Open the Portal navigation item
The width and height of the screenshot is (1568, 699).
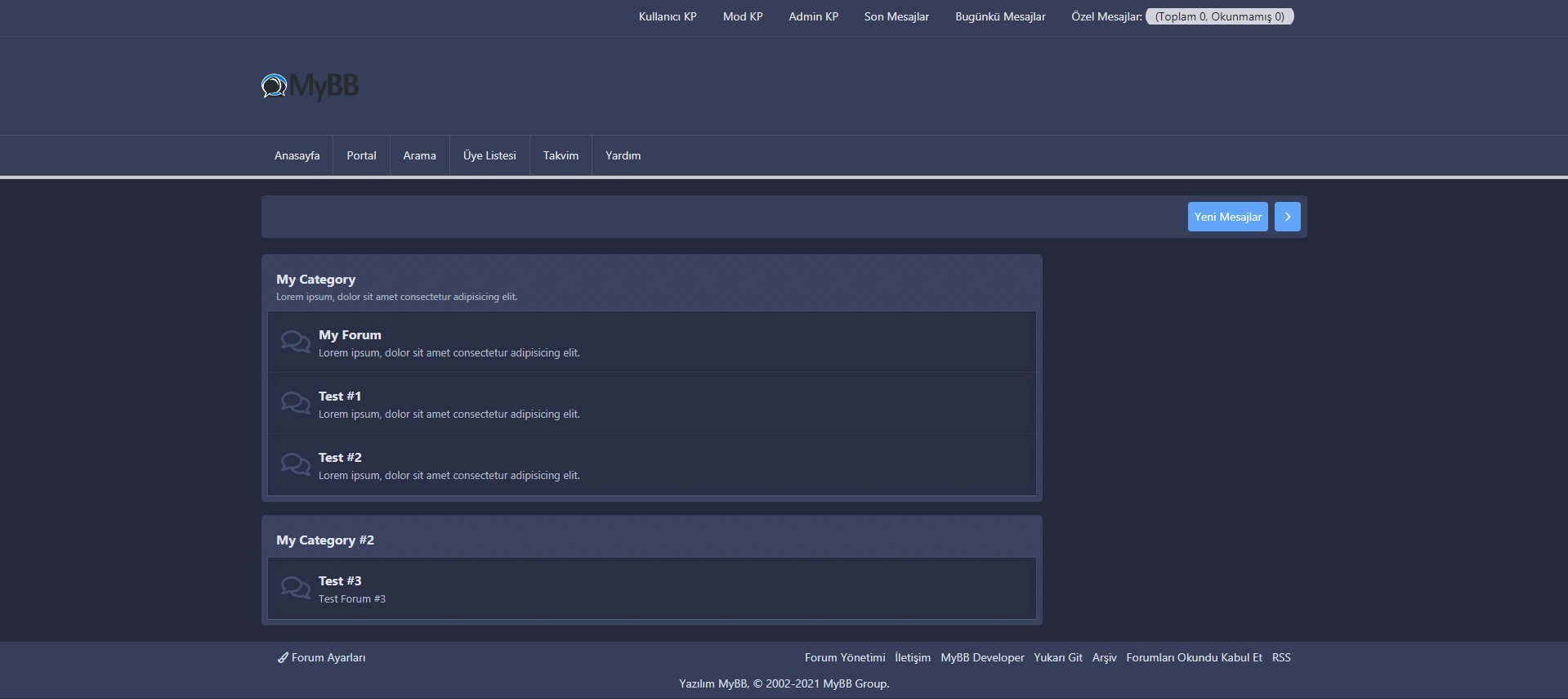point(361,155)
